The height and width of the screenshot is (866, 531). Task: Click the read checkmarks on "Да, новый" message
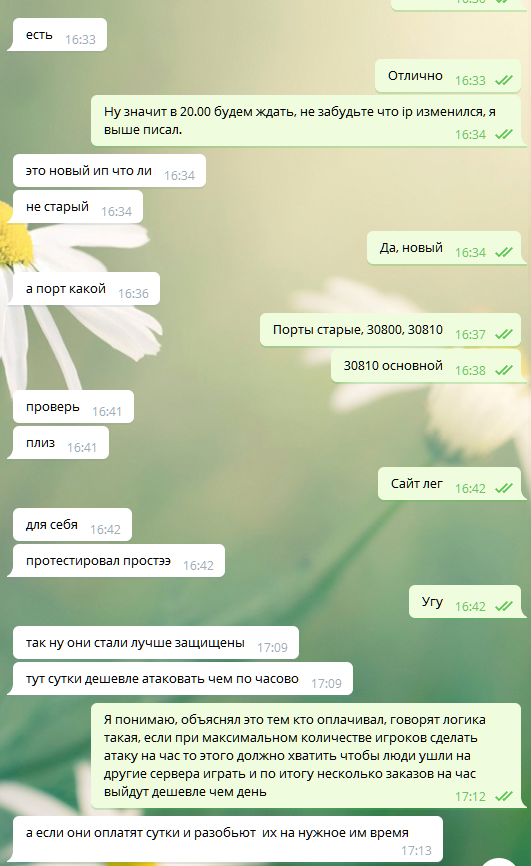(503, 252)
